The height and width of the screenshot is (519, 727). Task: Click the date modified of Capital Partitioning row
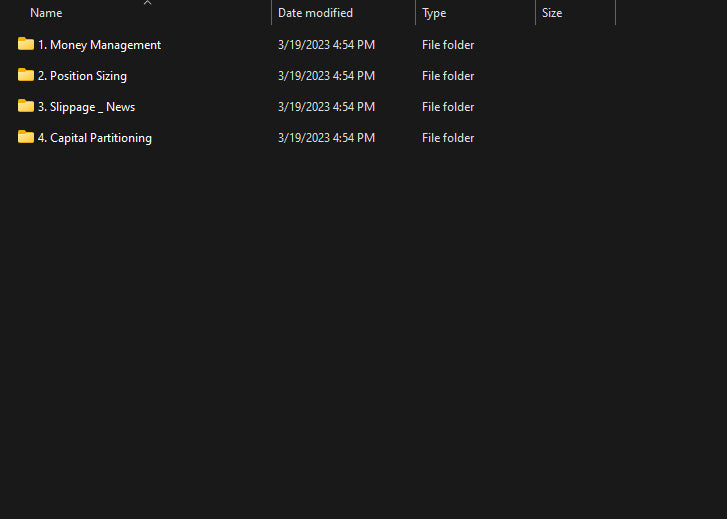tap(326, 138)
